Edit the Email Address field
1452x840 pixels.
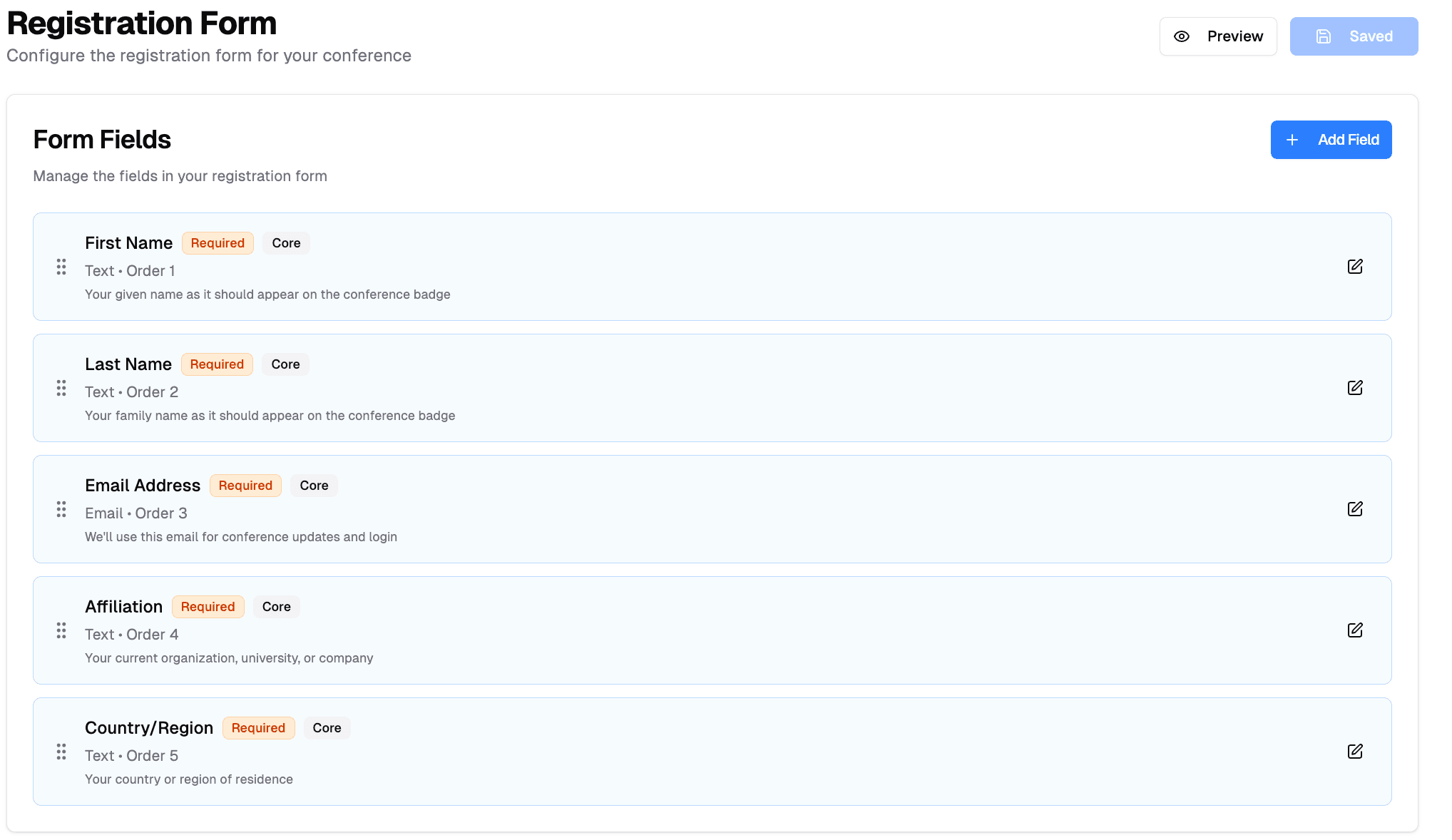coord(1355,509)
